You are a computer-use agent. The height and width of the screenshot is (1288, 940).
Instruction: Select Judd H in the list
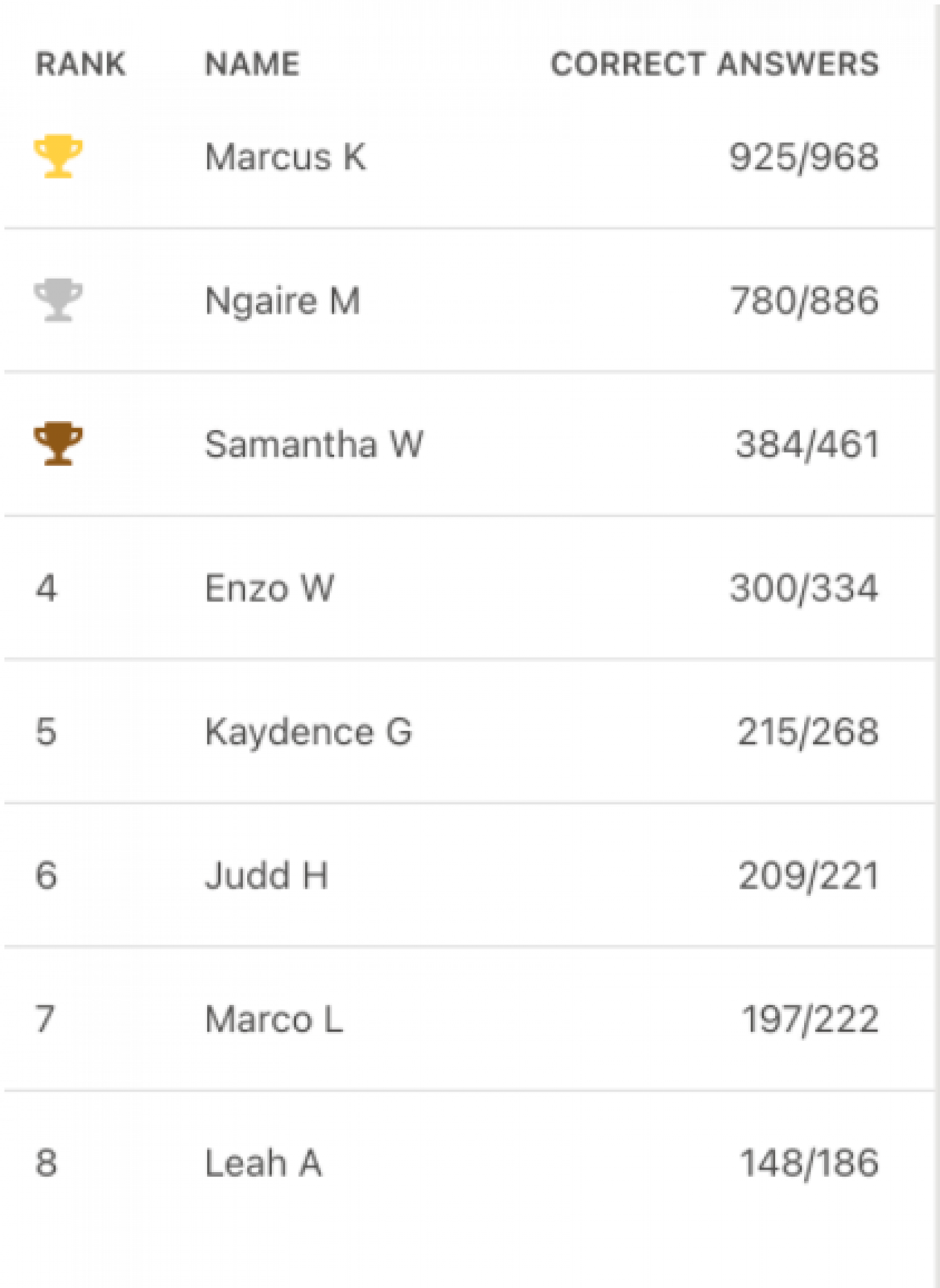(267, 876)
